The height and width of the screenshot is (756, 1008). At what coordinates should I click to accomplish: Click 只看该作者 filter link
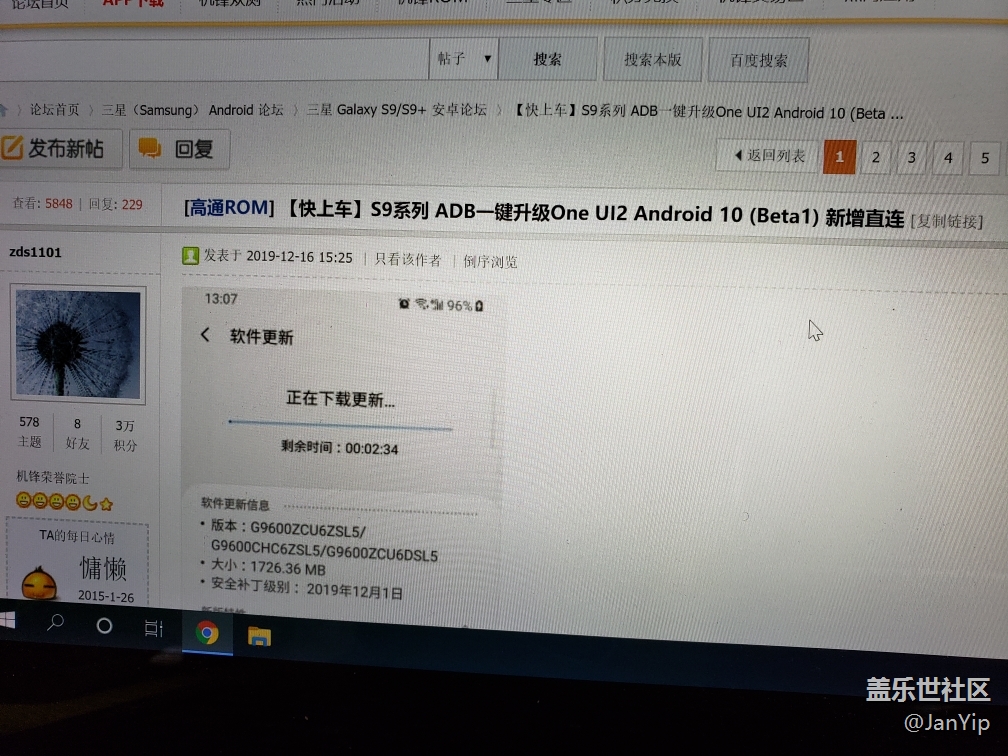click(x=407, y=260)
